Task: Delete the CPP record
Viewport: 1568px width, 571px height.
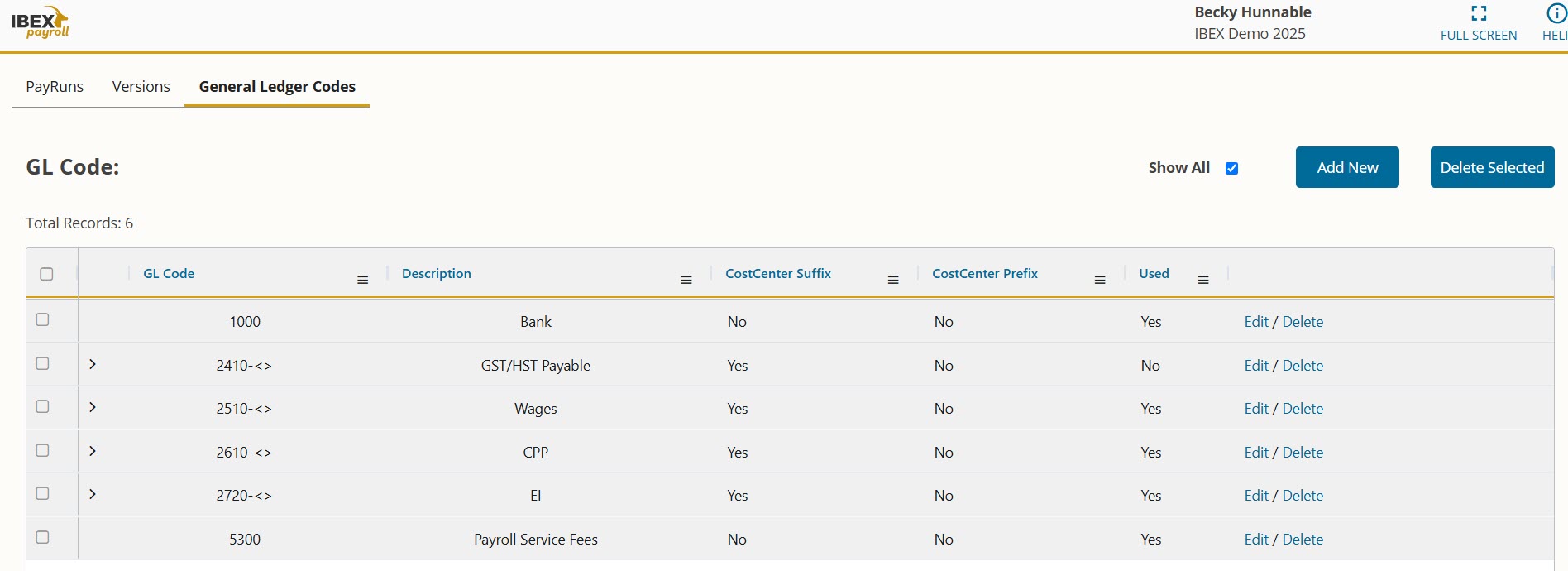Action: point(1303,453)
